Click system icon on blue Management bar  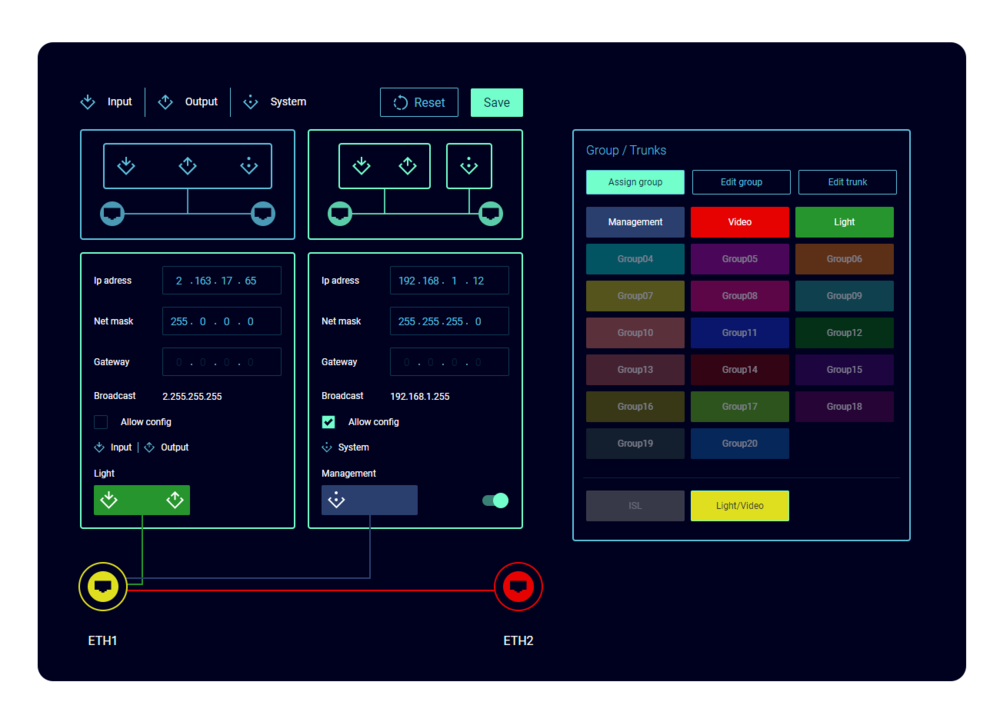coord(337,500)
